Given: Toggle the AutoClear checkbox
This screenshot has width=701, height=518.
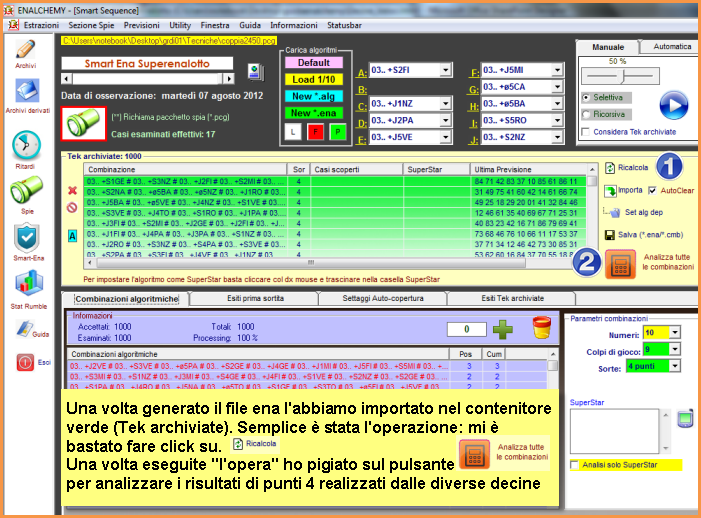Looking at the screenshot, I should click(x=652, y=191).
